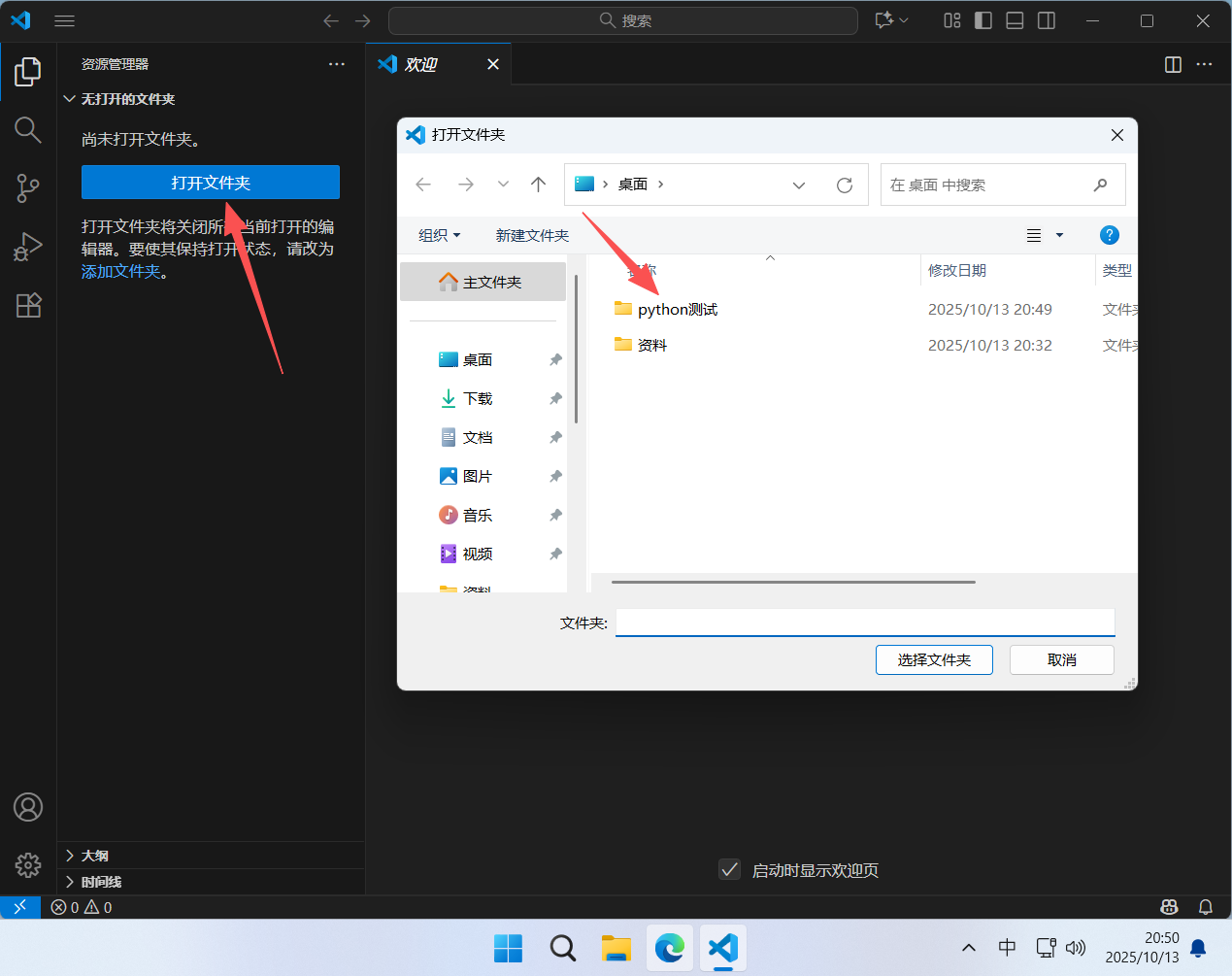The height and width of the screenshot is (976, 1232).
Task: Open notifications bell in status bar
Action: click(x=1206, y=907)
